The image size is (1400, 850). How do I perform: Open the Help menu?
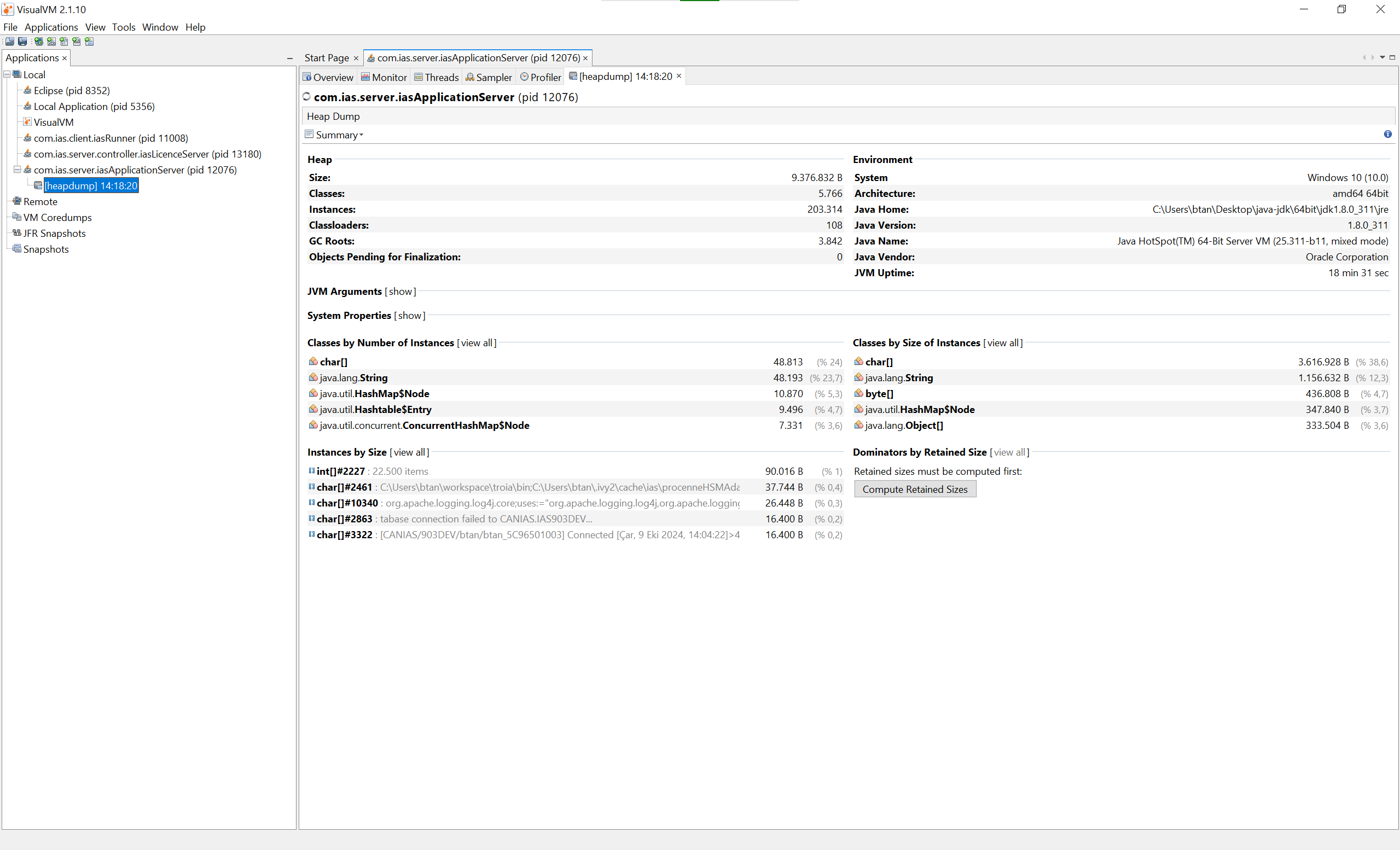click(195, 27)
